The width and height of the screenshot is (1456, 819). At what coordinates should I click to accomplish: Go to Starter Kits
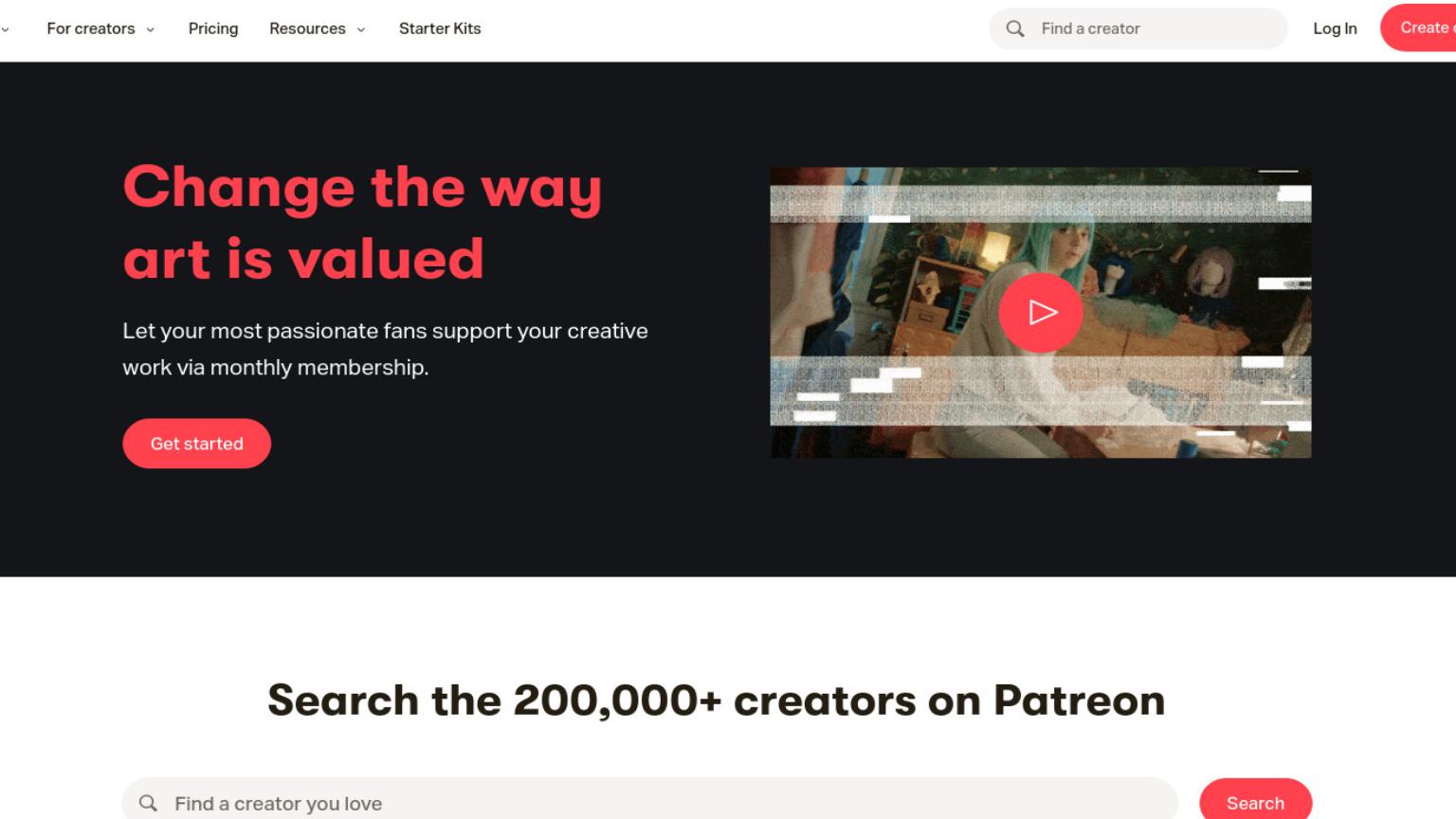(440, 28)
